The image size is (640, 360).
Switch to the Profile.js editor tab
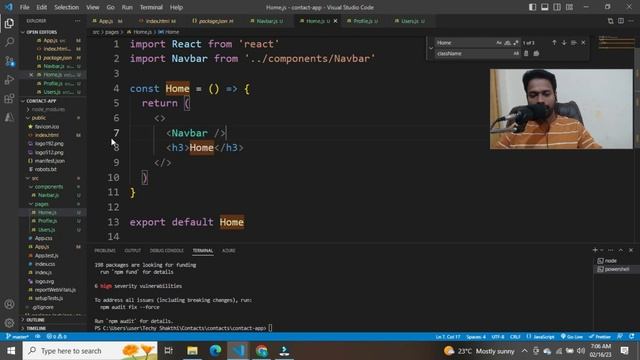(x=362, y=21)
